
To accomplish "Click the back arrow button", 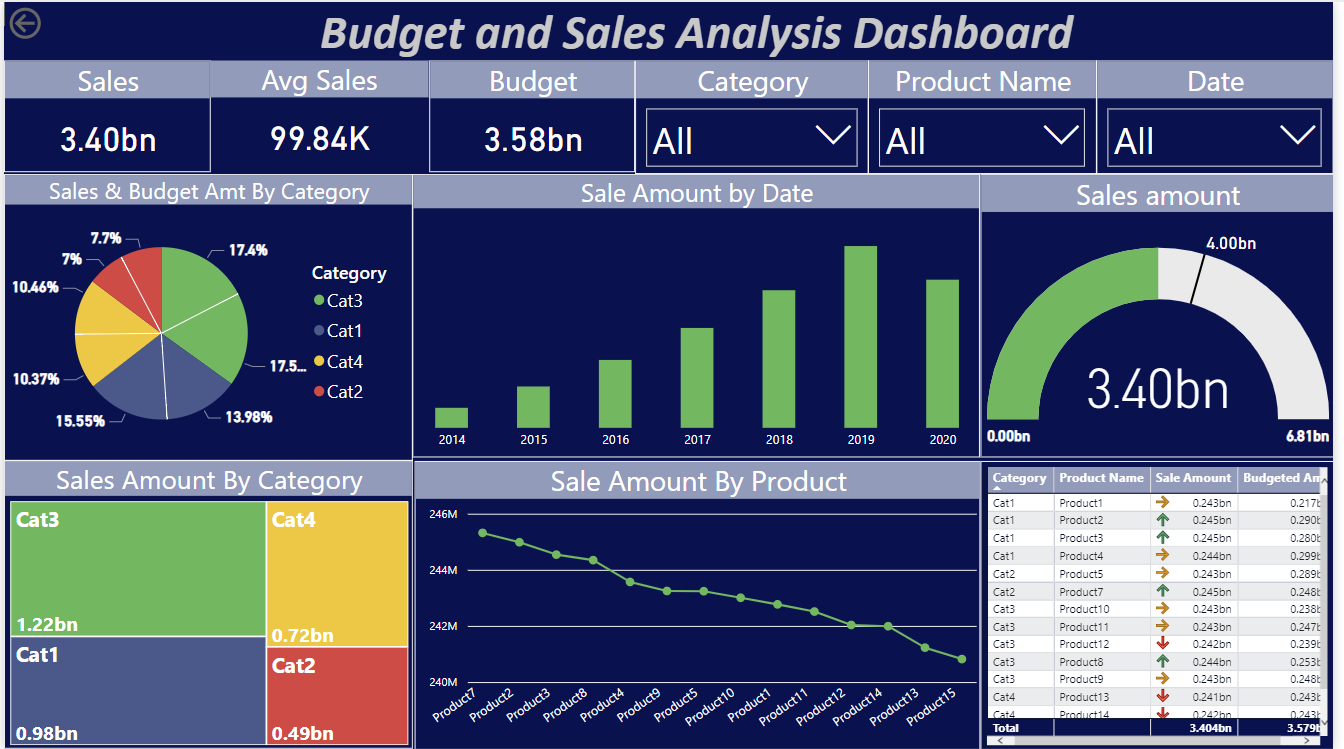I will tap(24, 23).
